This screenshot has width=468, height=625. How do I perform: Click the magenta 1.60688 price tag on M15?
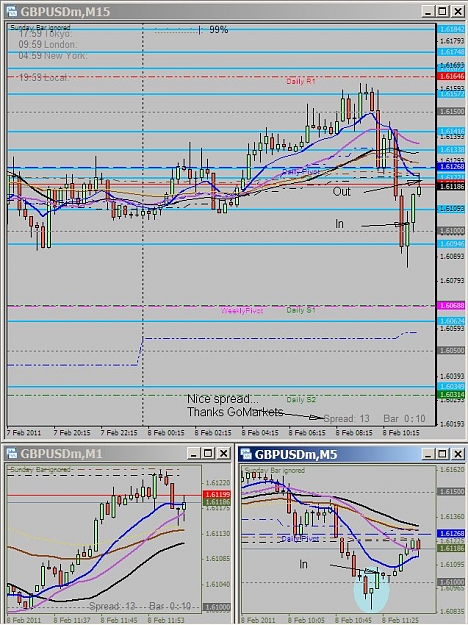coord(452,306)
